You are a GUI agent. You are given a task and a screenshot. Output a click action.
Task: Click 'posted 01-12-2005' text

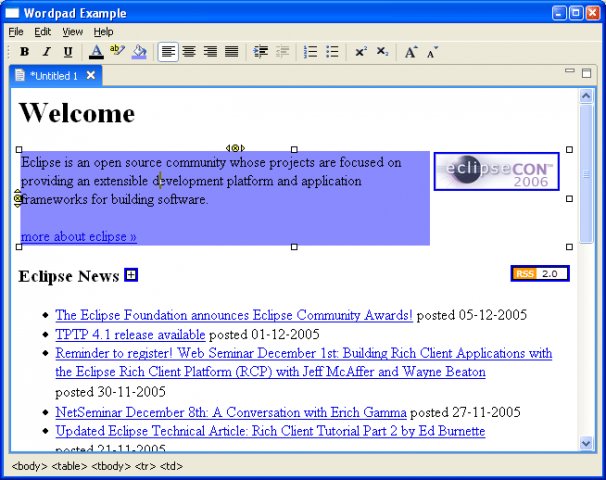pos(264,334)
